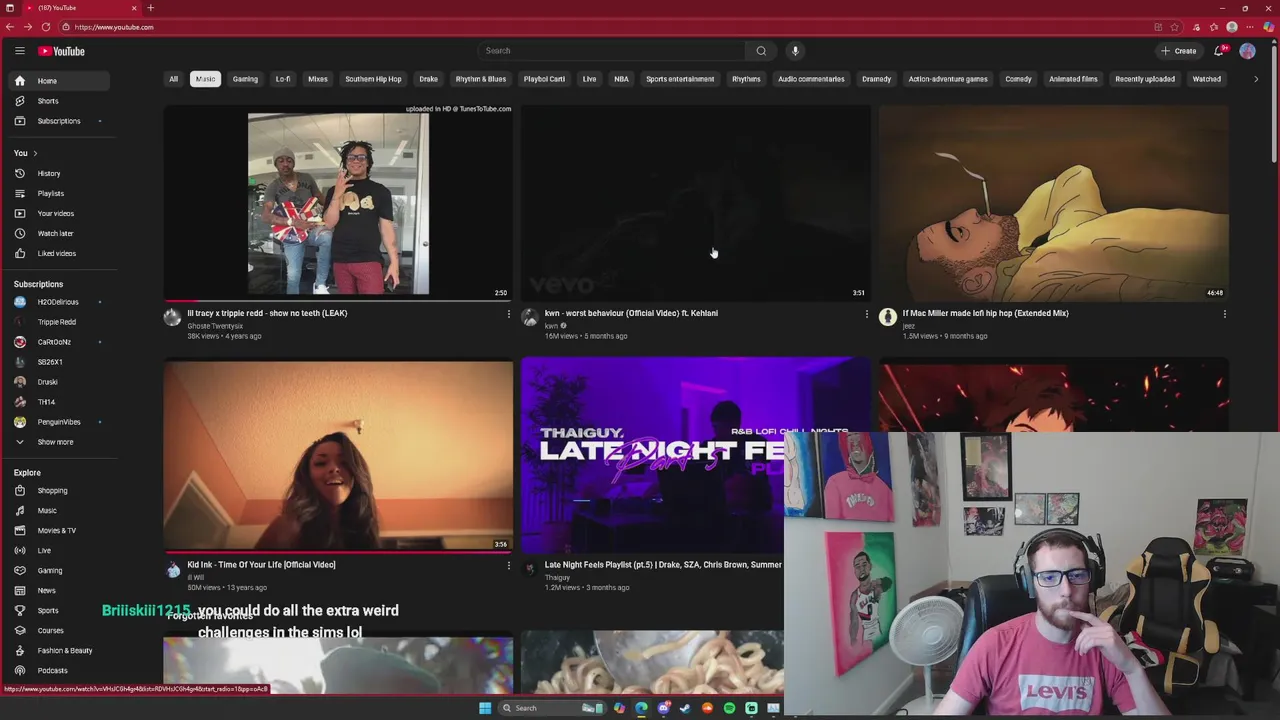
Task: Open the Mac Miller lofi thumbnail
Action: [x=1053, y=203]
